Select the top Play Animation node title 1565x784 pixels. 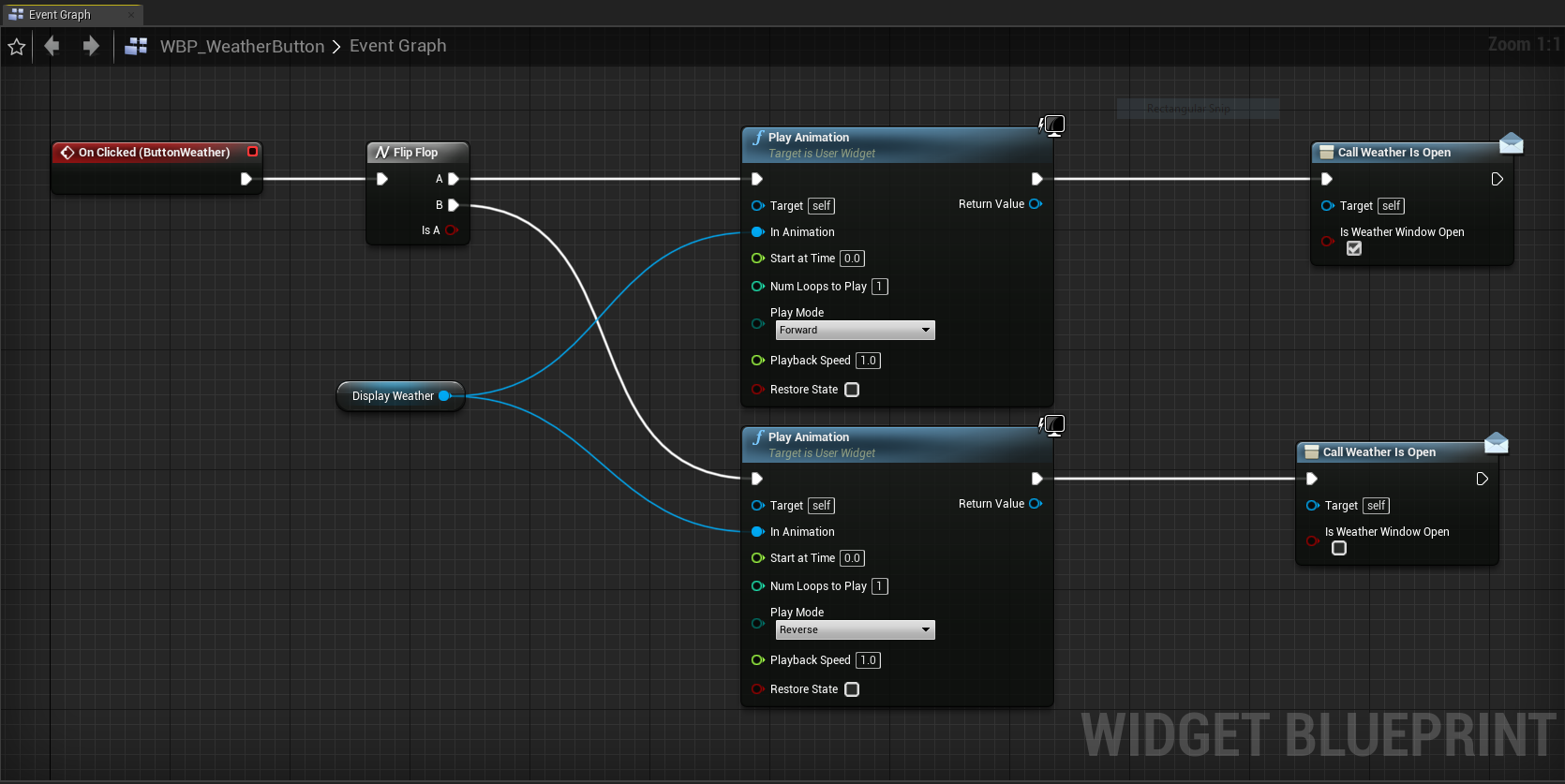[x=809, y=138]
